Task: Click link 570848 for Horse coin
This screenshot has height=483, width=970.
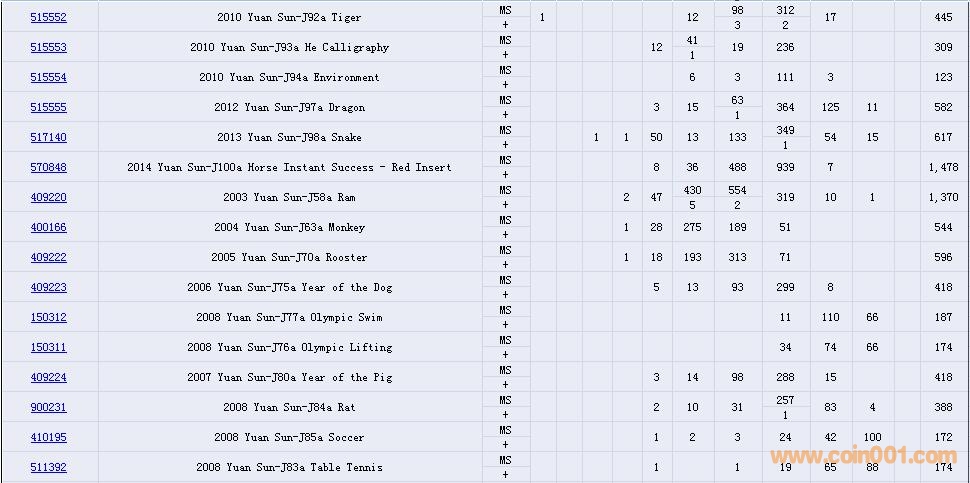Action: click(x=48, y=167)
